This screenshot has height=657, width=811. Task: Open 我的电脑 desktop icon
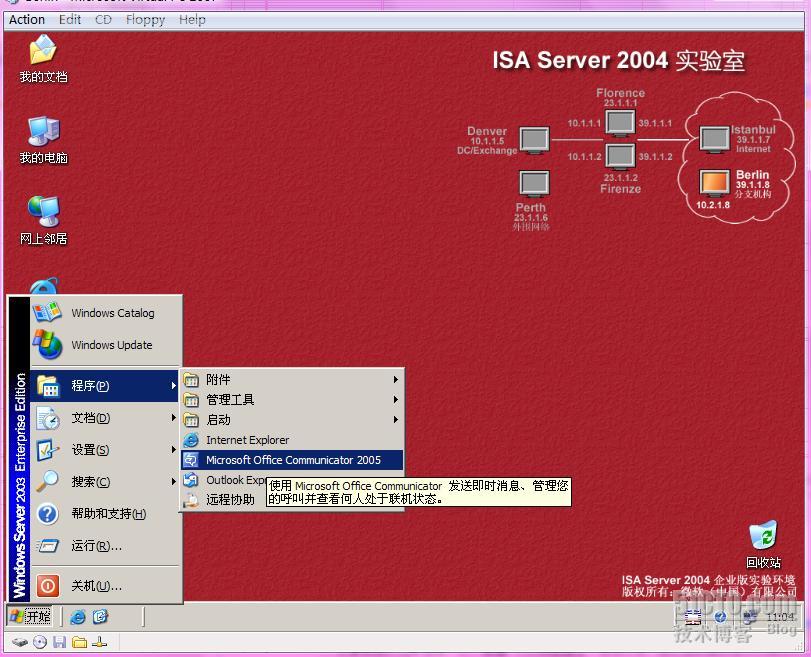coord(43,140)
